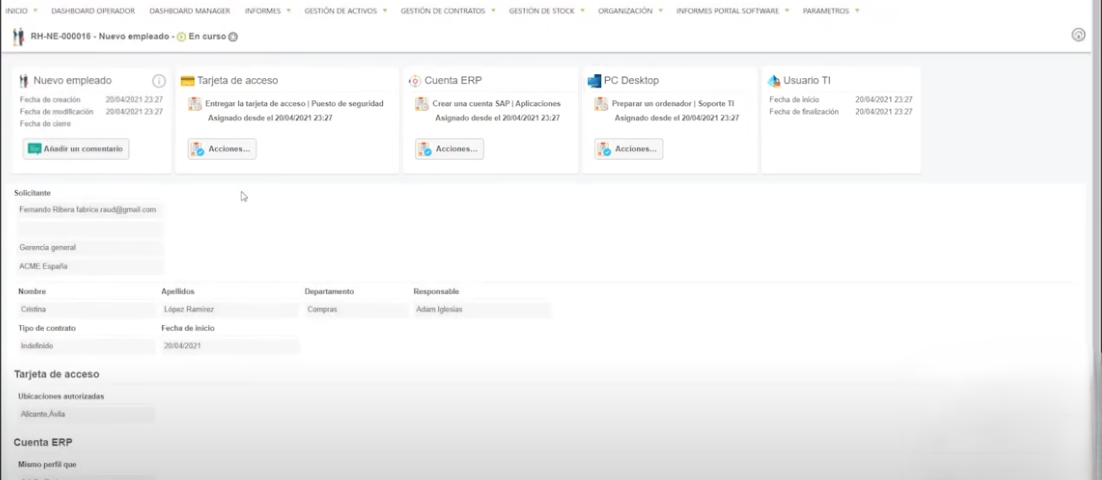Expand ORGANIZACIÓN dropdown arrow
The image size is (1102, 480).
(x=661, y=11)
